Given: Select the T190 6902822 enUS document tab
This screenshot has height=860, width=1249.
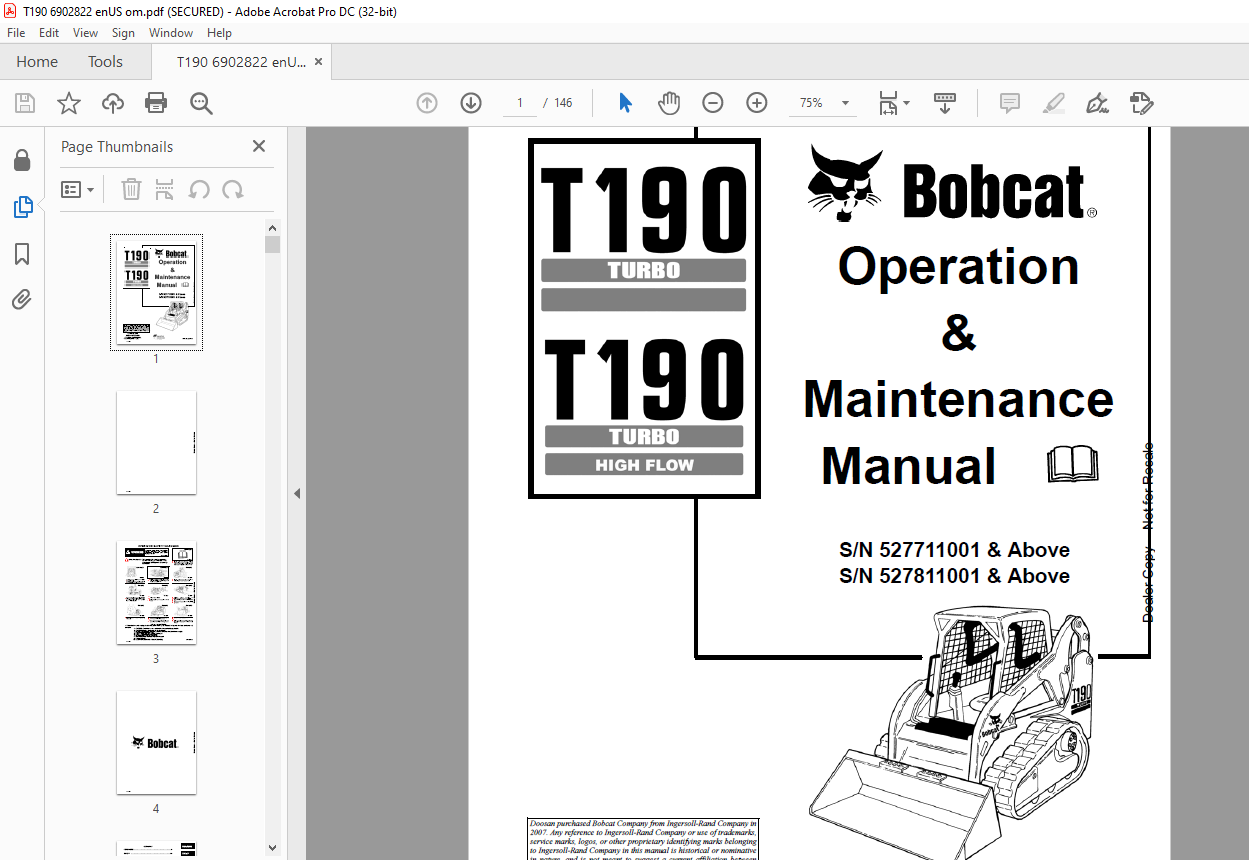Looking at the screenshot, I should click(241, 62).
